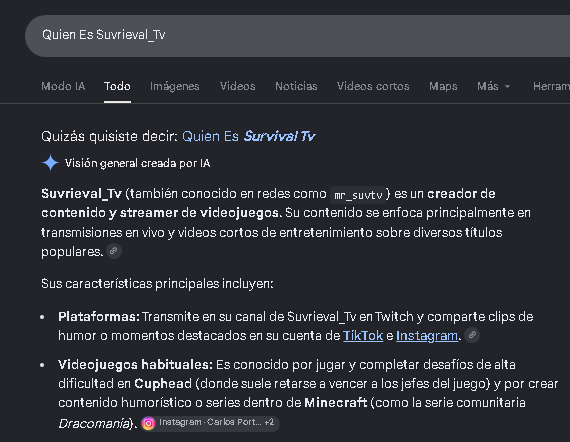570x442 pixels.
Task: Switch to the Maps tab
Action: tap(443, 86)
